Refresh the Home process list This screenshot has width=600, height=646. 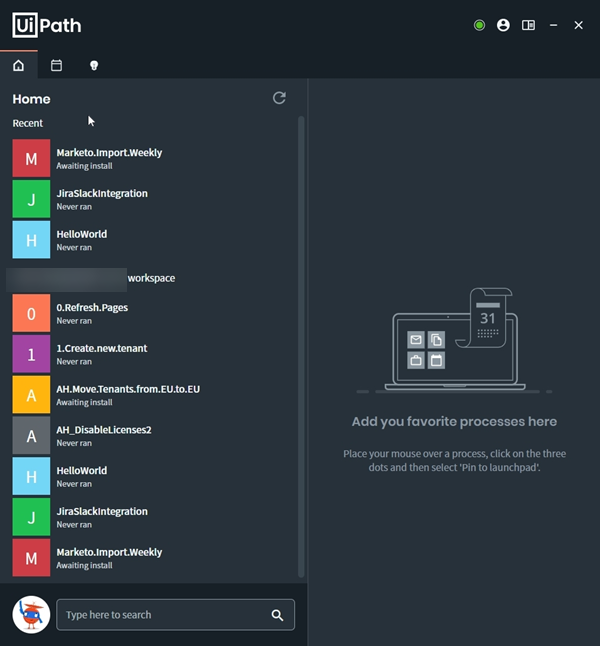[x=279, y=98]
